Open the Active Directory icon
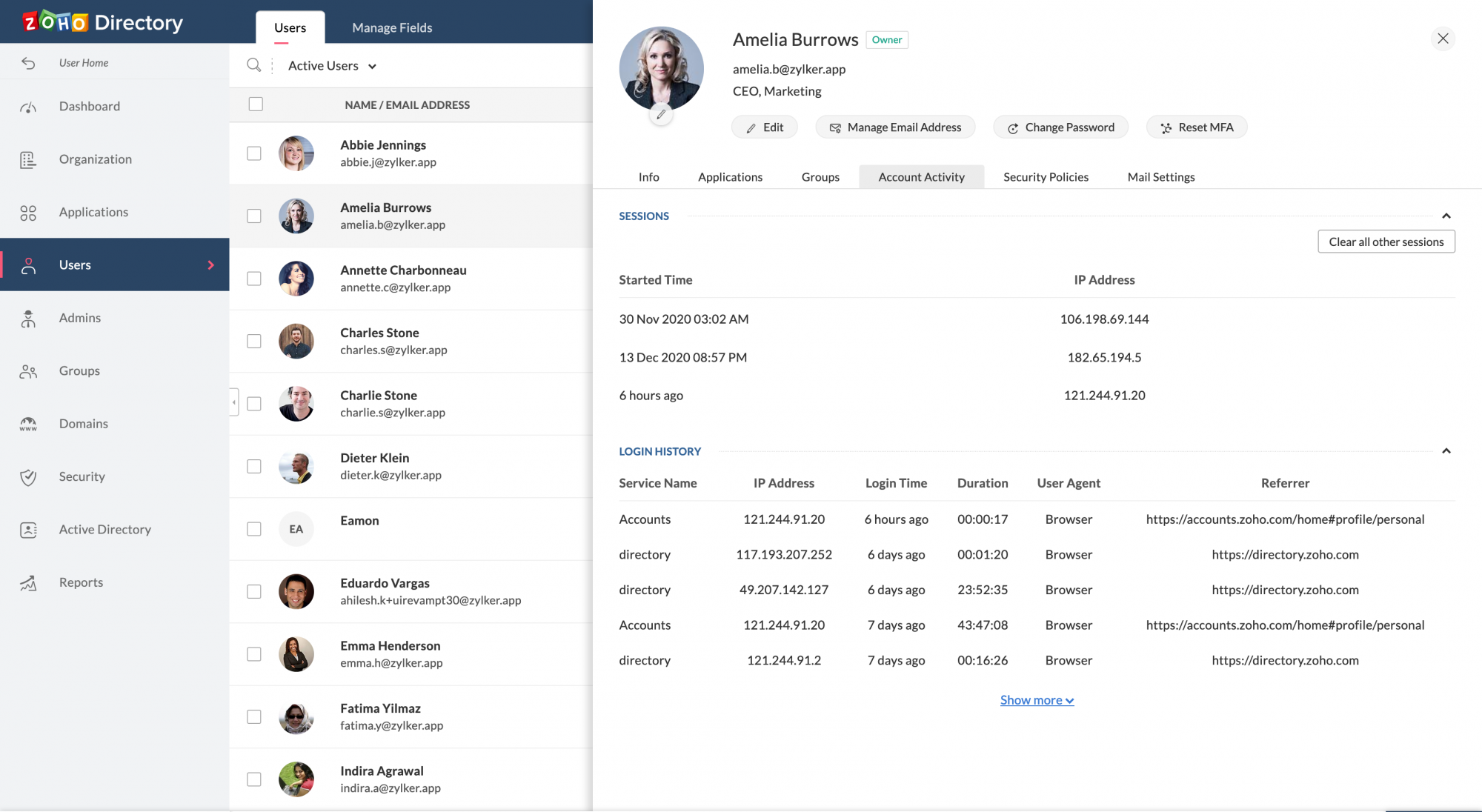This screenshot has height=812, width=1482. click(x=28, y=530)
